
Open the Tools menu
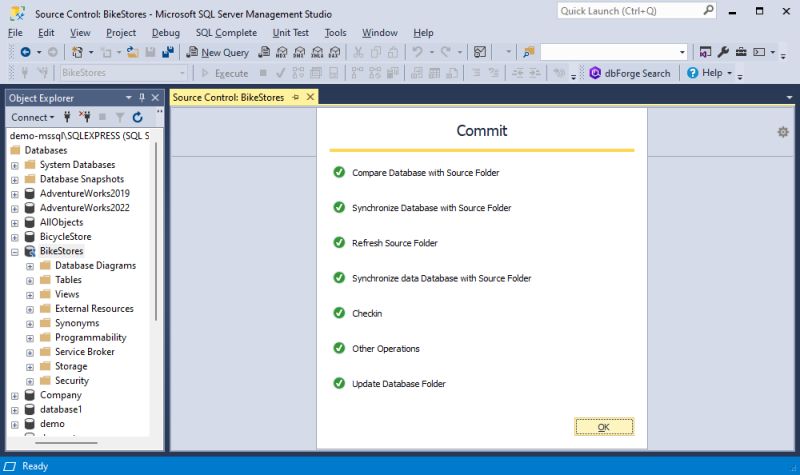[x=335, y=33]
